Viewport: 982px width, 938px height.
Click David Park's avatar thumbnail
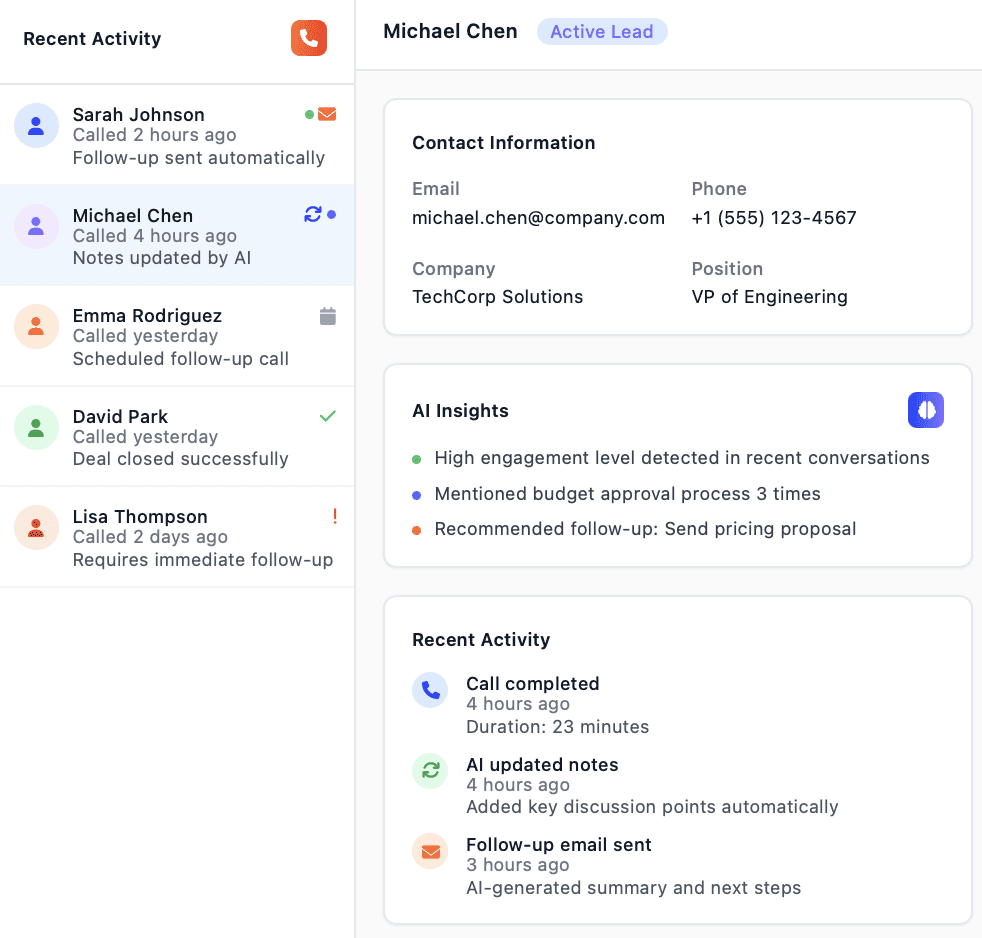[x=36, y=427]
